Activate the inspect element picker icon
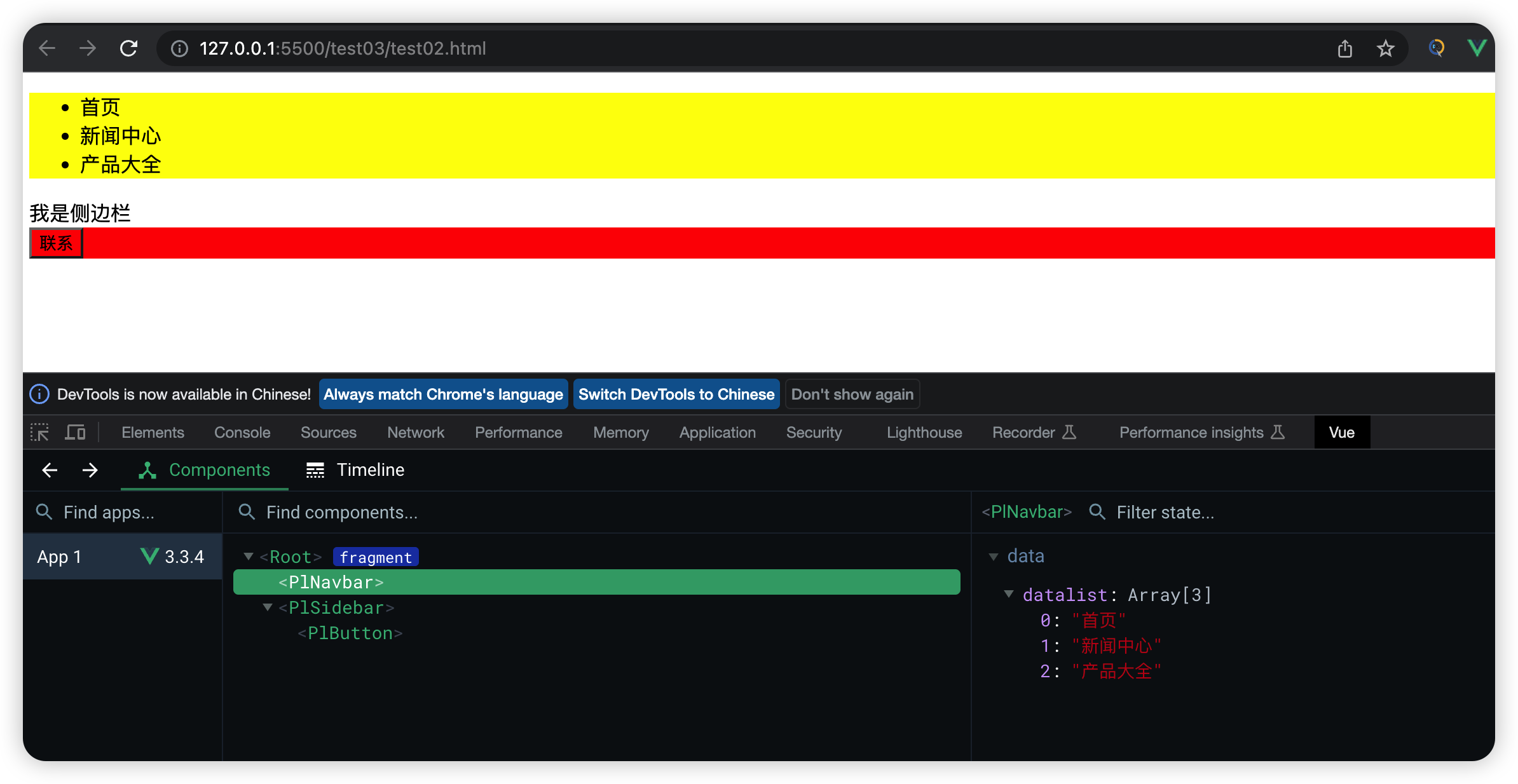Image resolution: width=1518 pixels, height=784 pixels. click(40, 433)
